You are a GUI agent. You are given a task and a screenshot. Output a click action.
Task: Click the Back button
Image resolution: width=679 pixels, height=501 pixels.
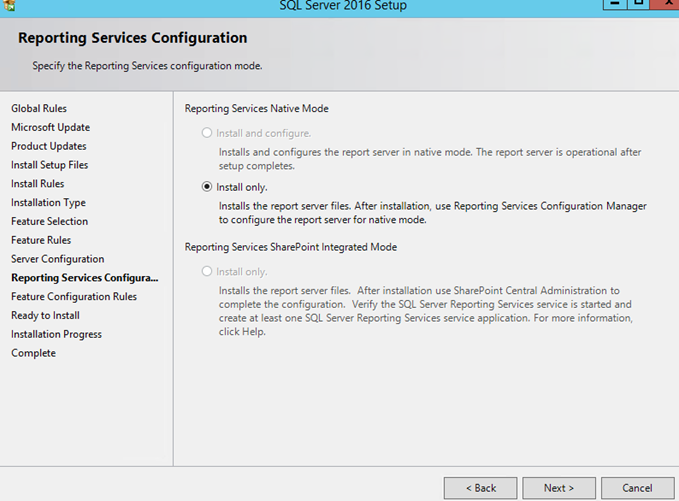point(480,488)
